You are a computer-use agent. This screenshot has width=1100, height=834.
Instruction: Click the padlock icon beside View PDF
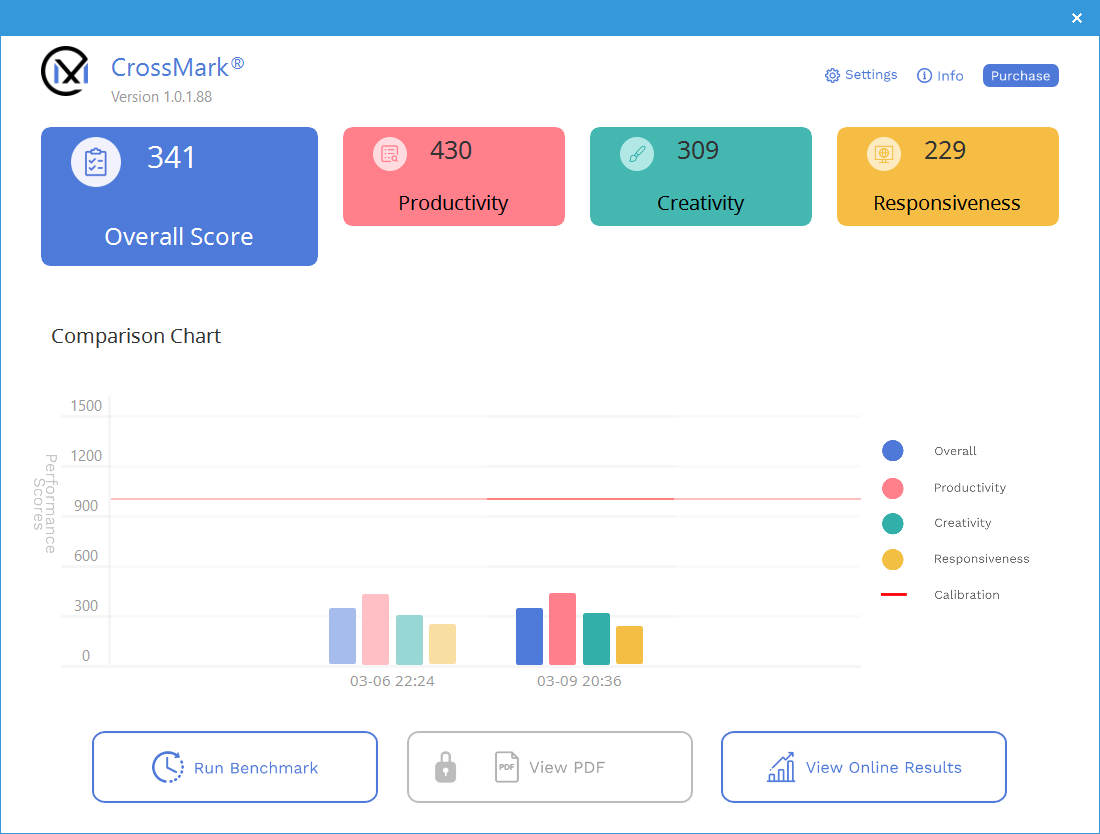[x=445, y=767]
